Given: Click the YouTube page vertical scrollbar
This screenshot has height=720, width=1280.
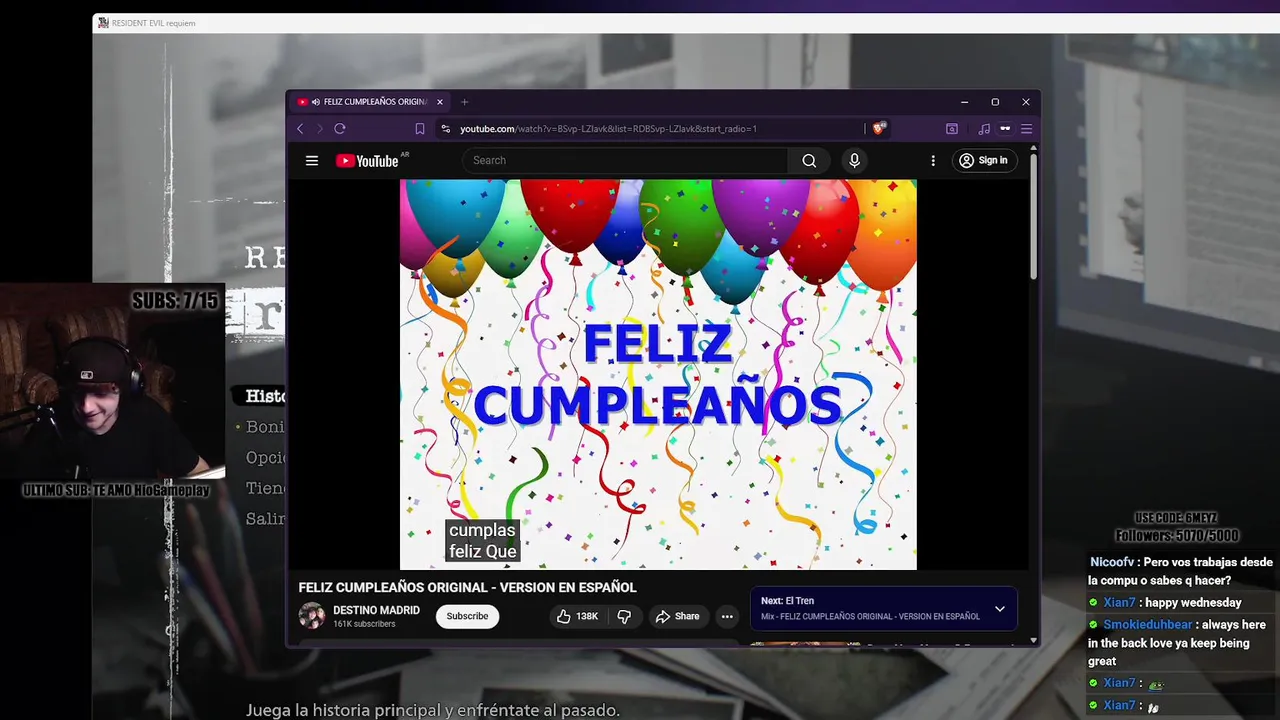Looking at the screenshot, I should point(1033,215).
